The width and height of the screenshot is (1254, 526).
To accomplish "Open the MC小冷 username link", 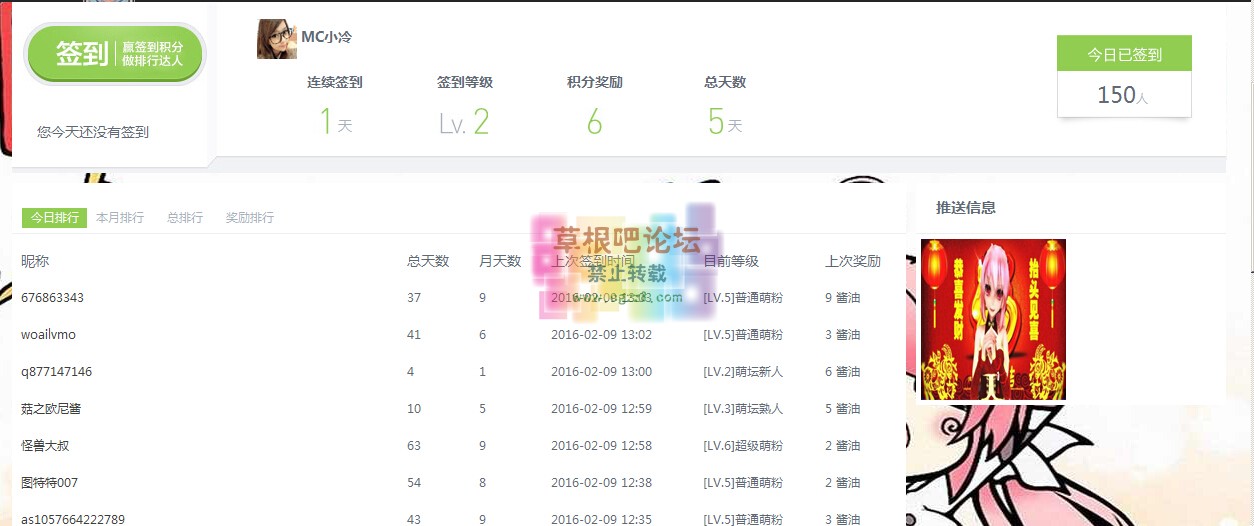I will coord(326,37).
